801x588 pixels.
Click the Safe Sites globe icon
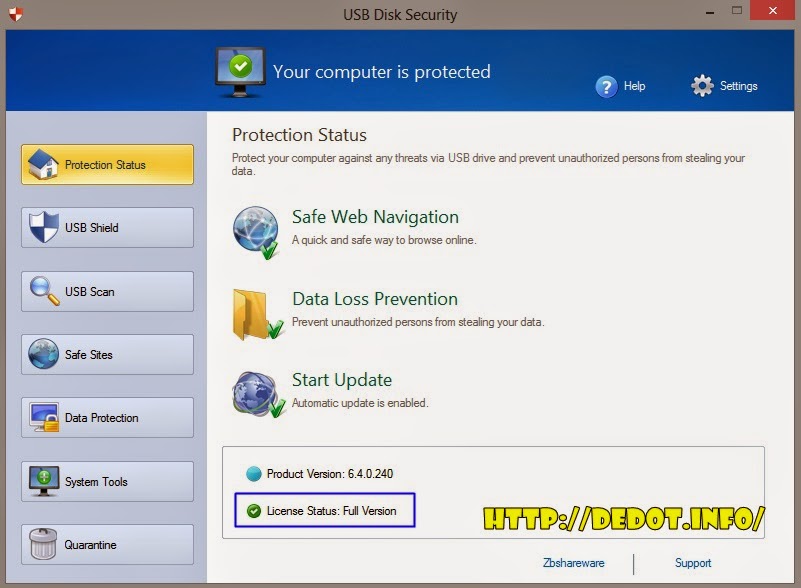point(44,354)
